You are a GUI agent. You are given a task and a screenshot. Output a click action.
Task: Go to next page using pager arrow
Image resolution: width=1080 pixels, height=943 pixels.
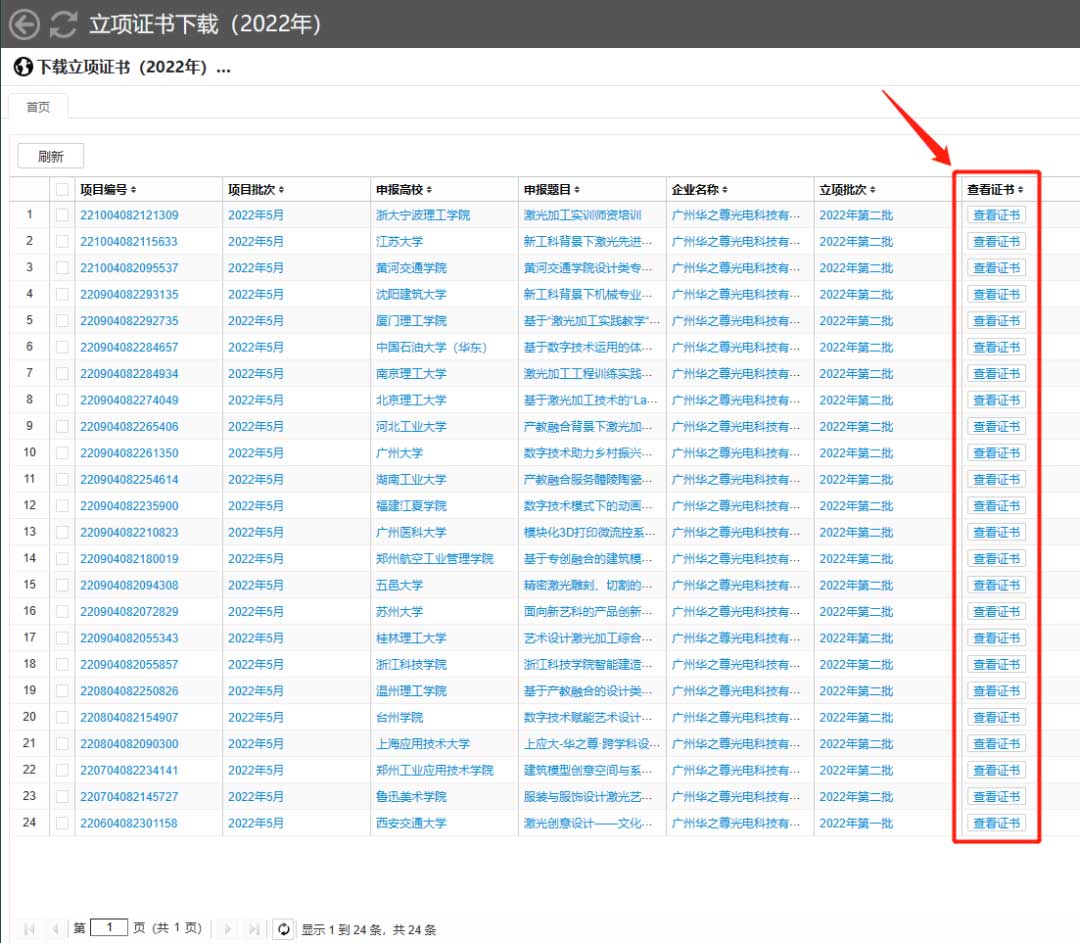[229, 929]
